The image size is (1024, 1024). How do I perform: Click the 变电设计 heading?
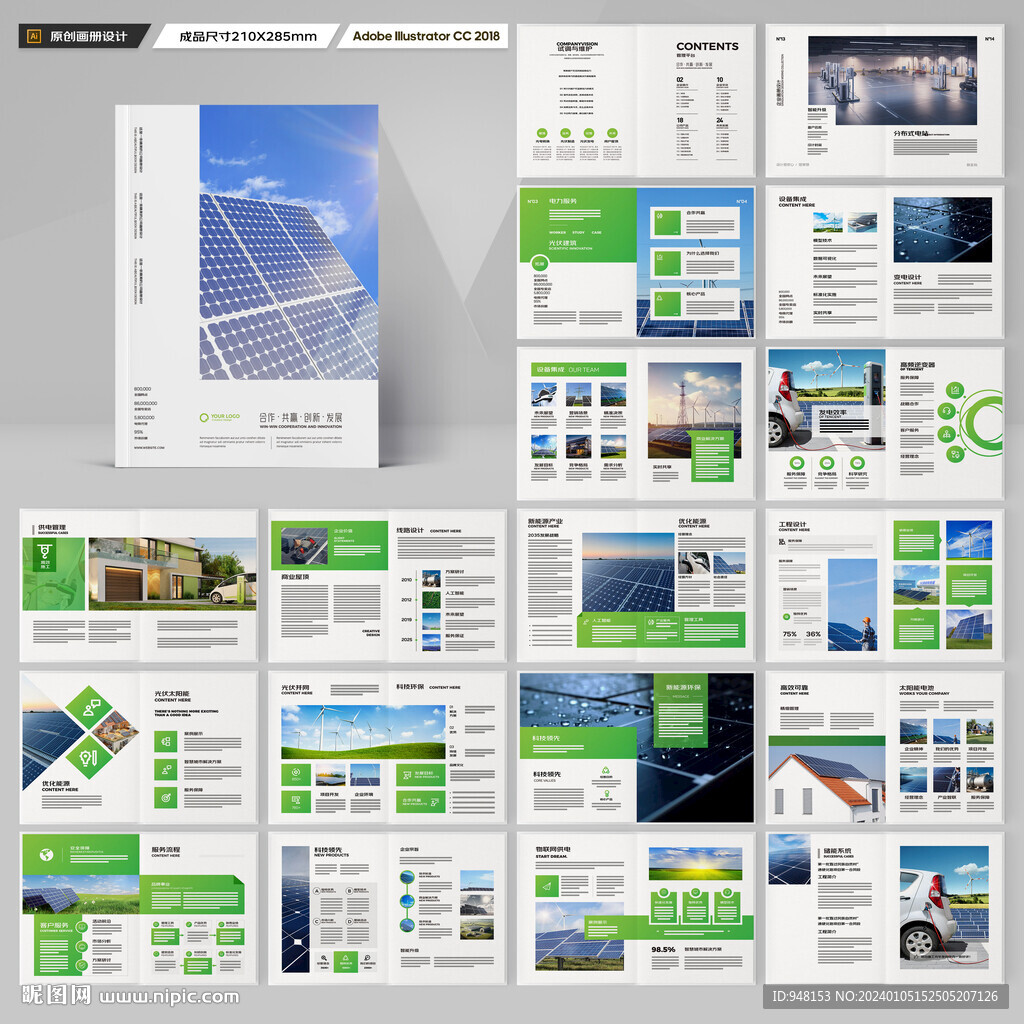tap(907, 278)
